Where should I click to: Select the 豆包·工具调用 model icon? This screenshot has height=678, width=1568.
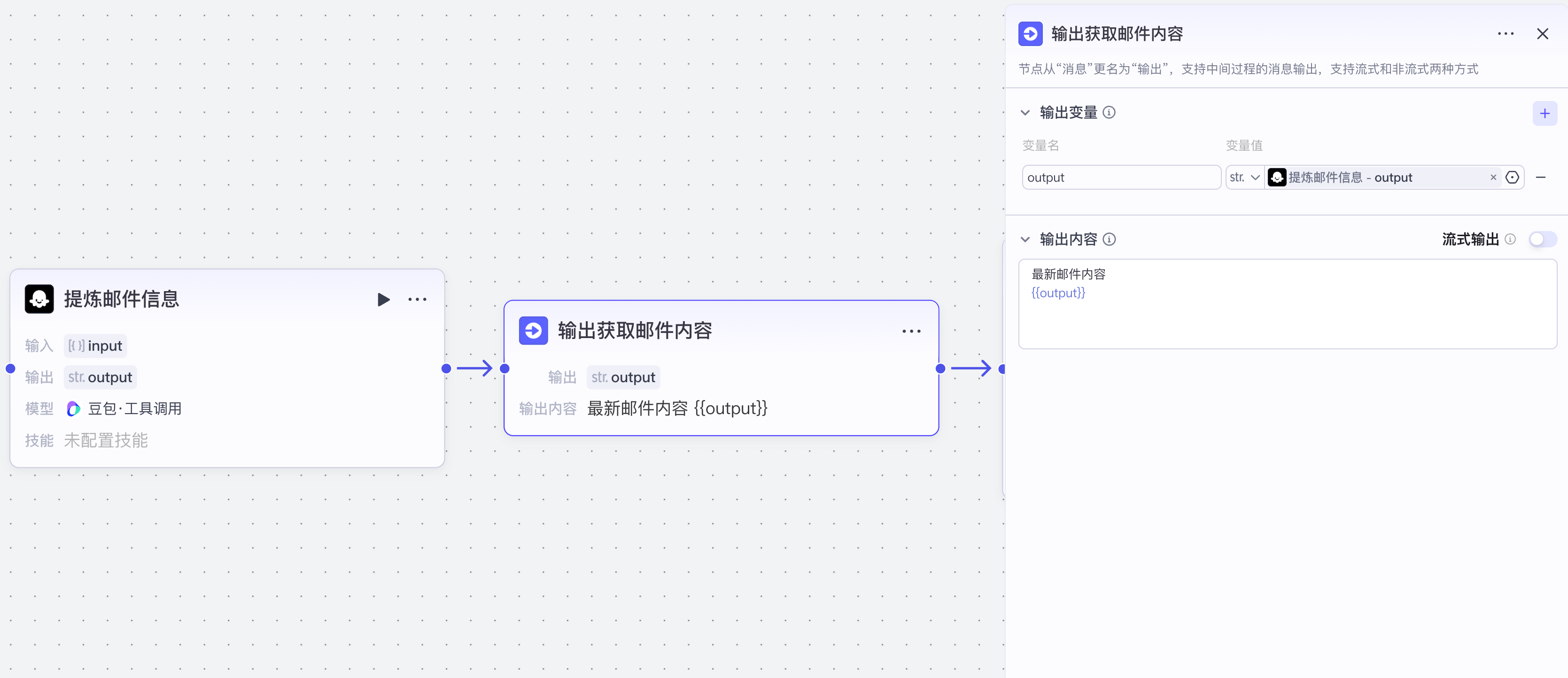72,408
